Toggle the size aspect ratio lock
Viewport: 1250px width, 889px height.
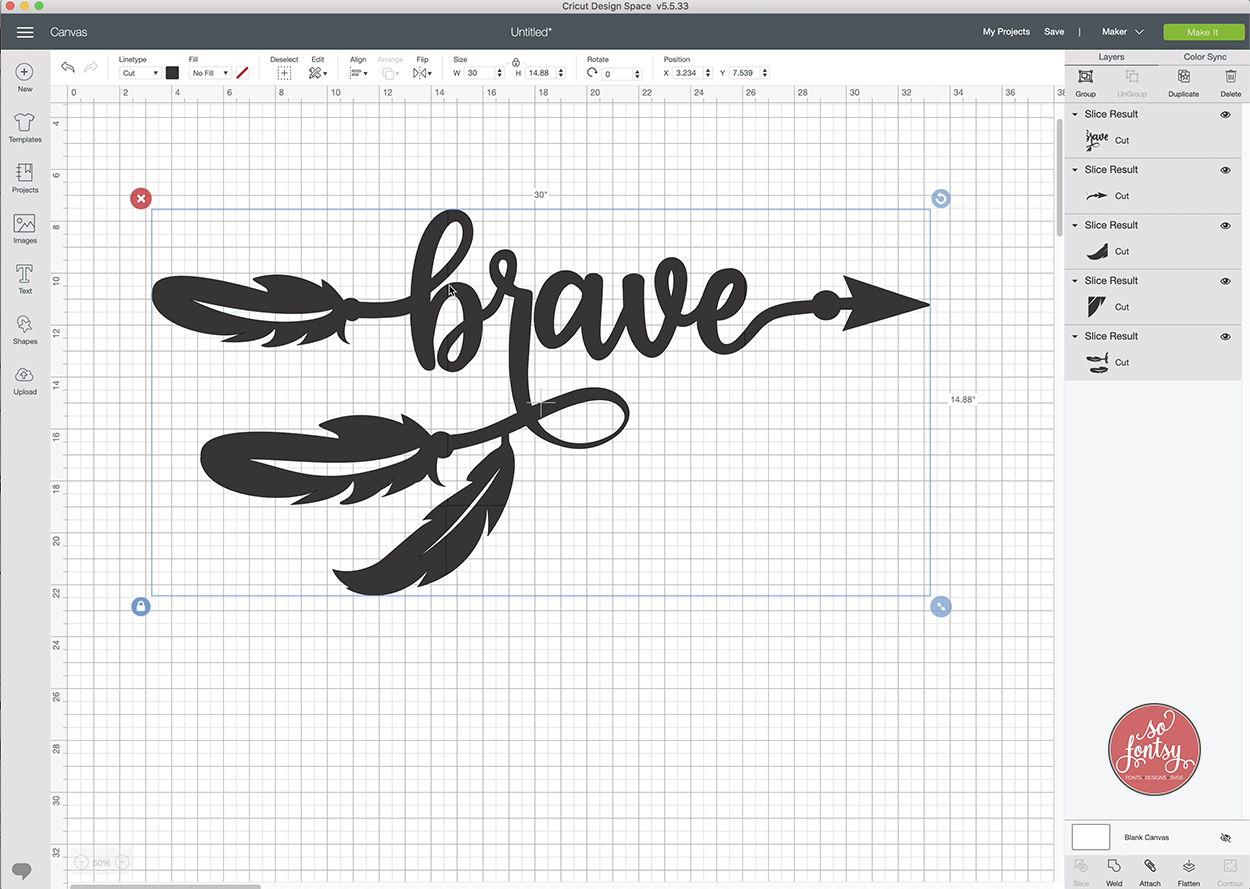click(x=516, y=62)
